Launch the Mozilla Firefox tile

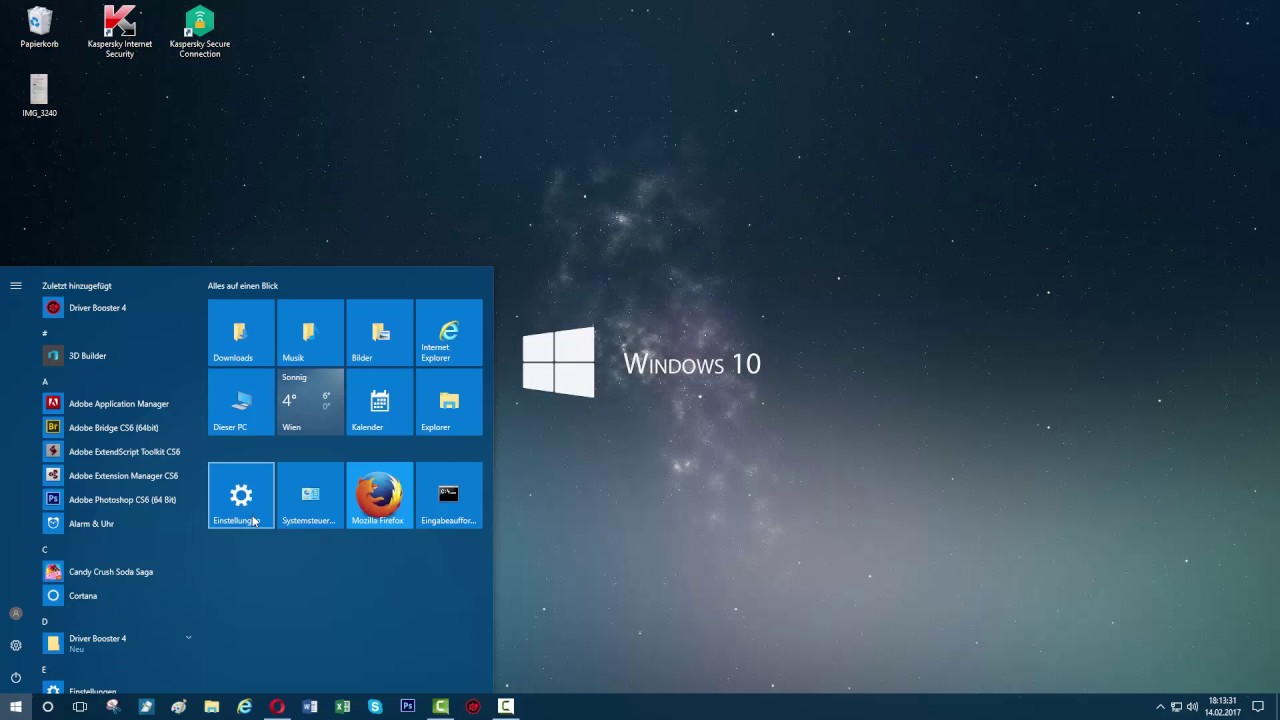379,496
